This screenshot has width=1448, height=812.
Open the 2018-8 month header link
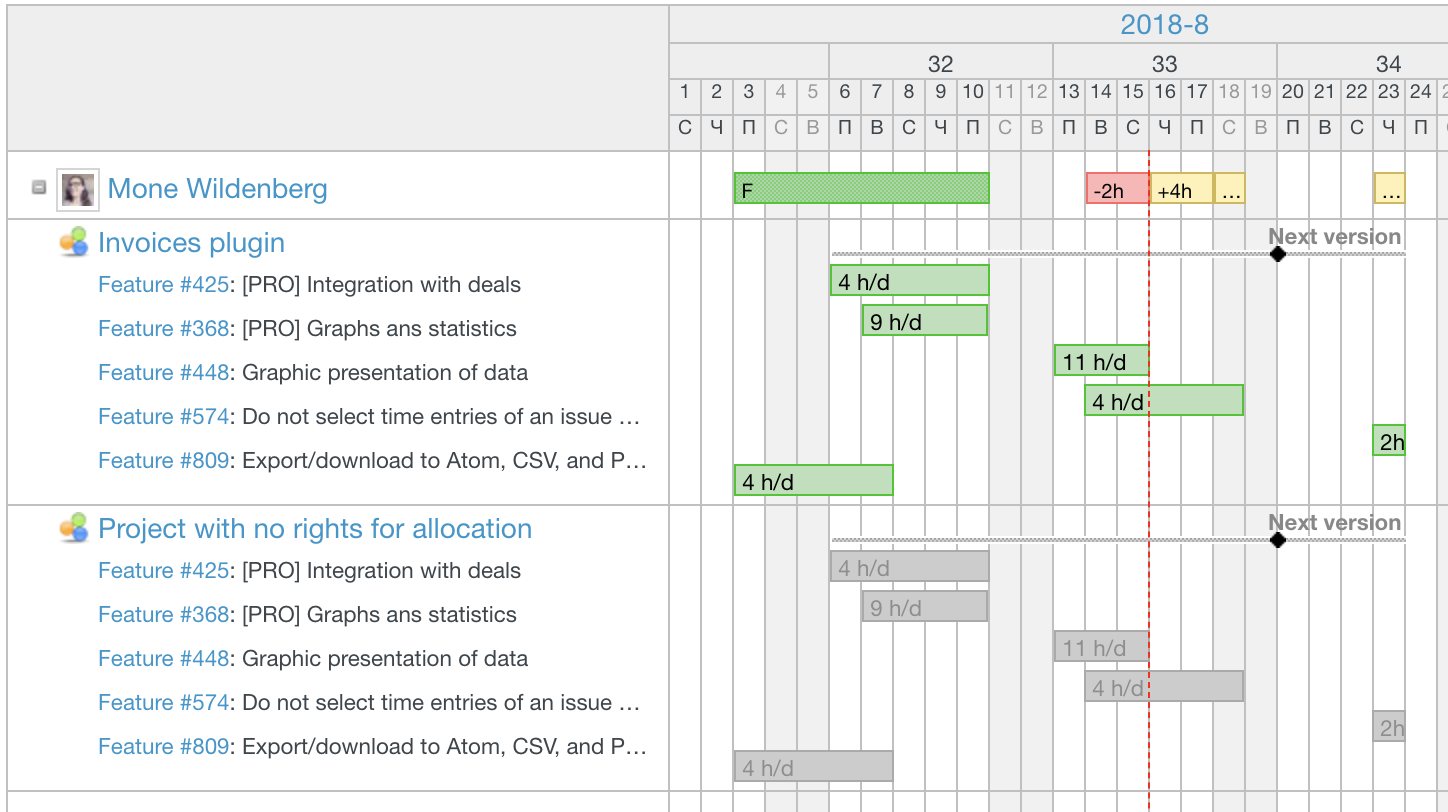tap(1164, 24)
